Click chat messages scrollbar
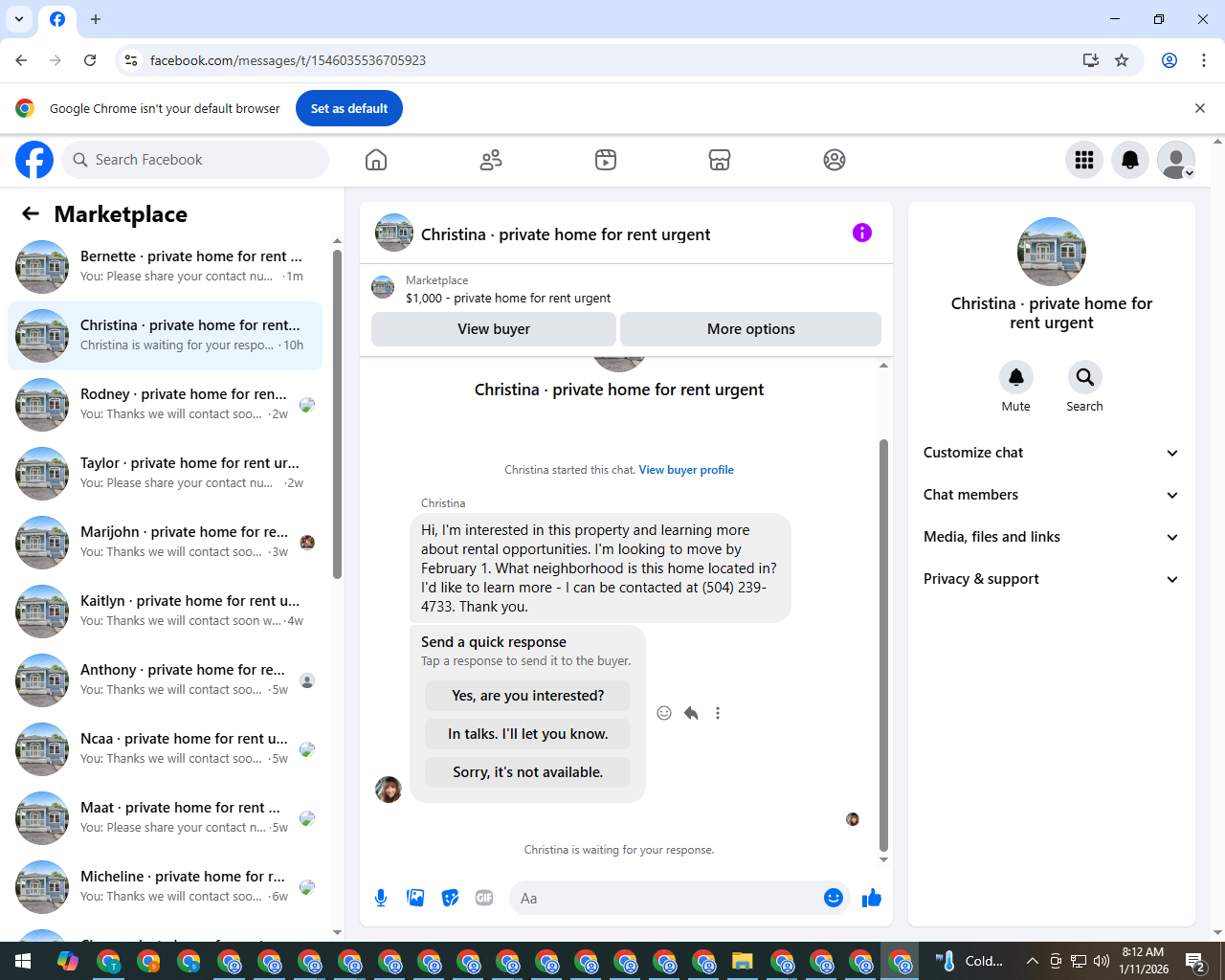Image resolution: width=1225 pixels, height=980 pixels. pyautogui.click(x=883, y=645)
